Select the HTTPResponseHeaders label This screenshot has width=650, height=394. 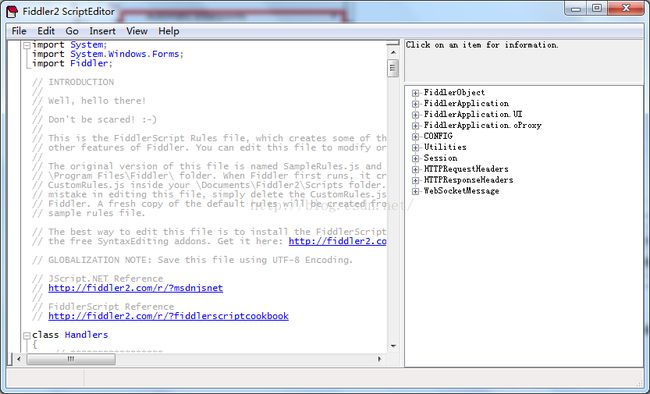tap(468, 180)
